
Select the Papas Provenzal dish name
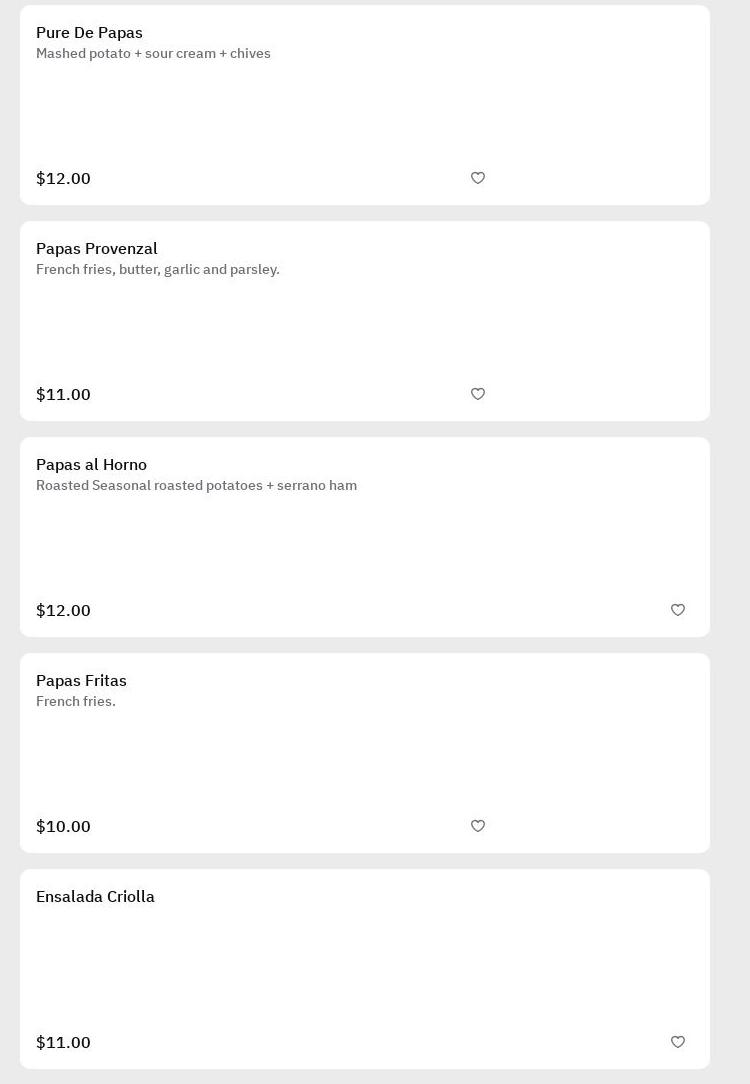(96, 249)
